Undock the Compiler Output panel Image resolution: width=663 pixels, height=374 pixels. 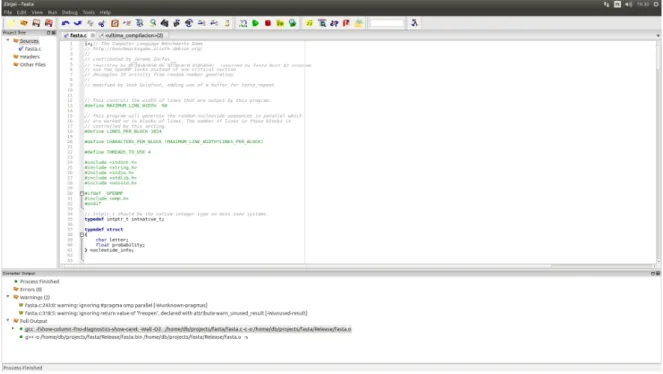(653, 273)
